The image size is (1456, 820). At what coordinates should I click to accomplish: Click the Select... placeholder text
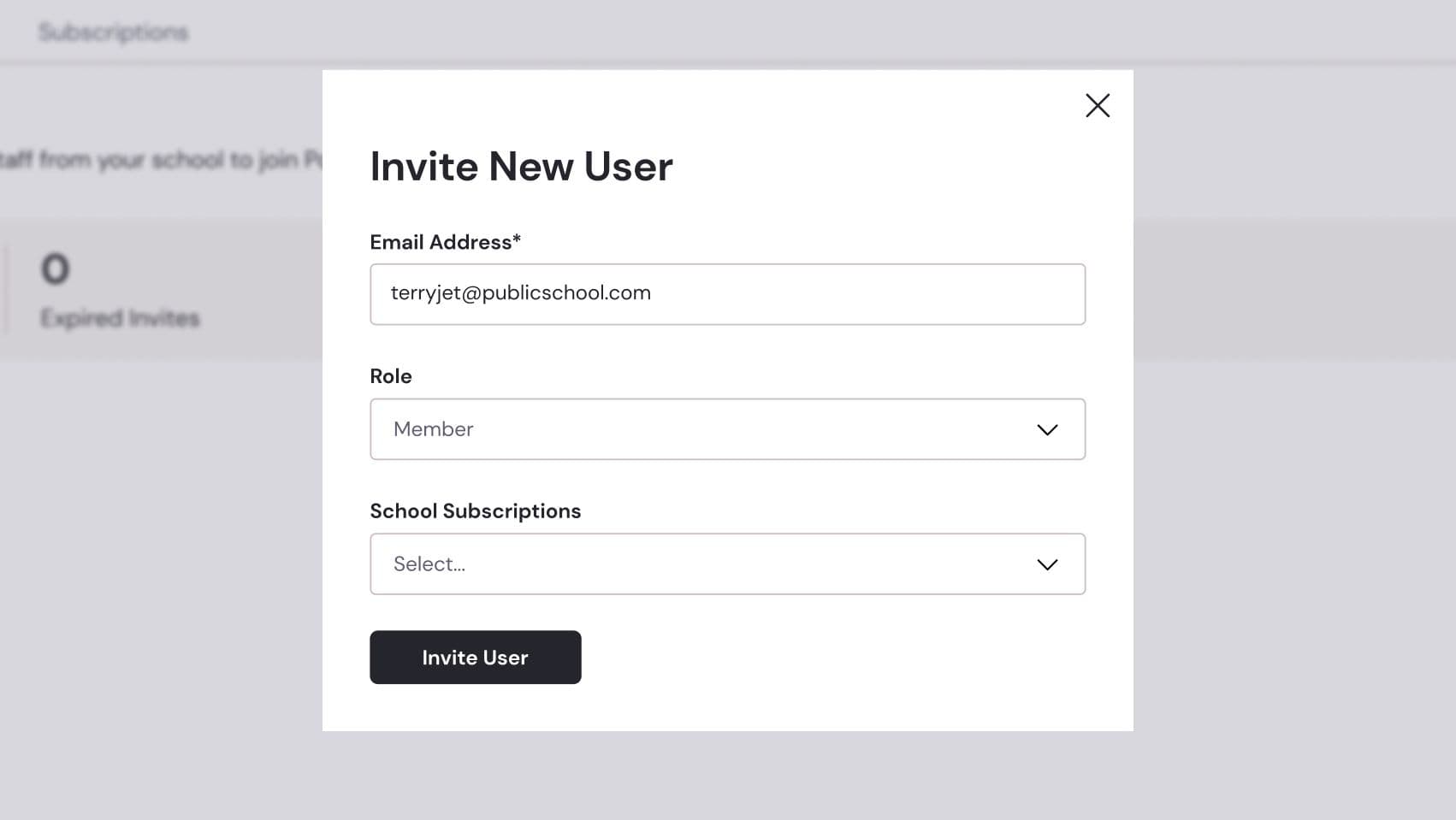coord(429,564)
